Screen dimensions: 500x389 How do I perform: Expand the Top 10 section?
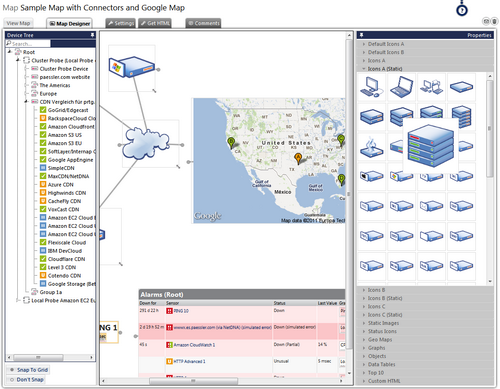425,373
